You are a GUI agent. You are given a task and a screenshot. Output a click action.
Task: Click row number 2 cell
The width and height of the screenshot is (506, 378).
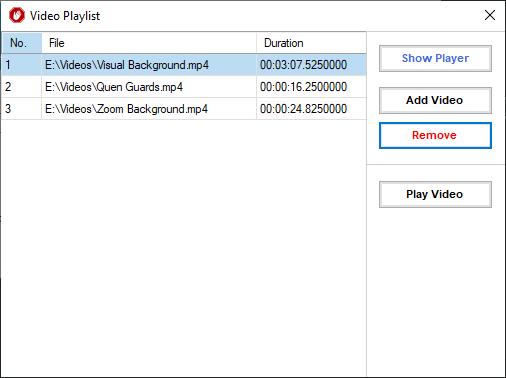click(22, 87)
